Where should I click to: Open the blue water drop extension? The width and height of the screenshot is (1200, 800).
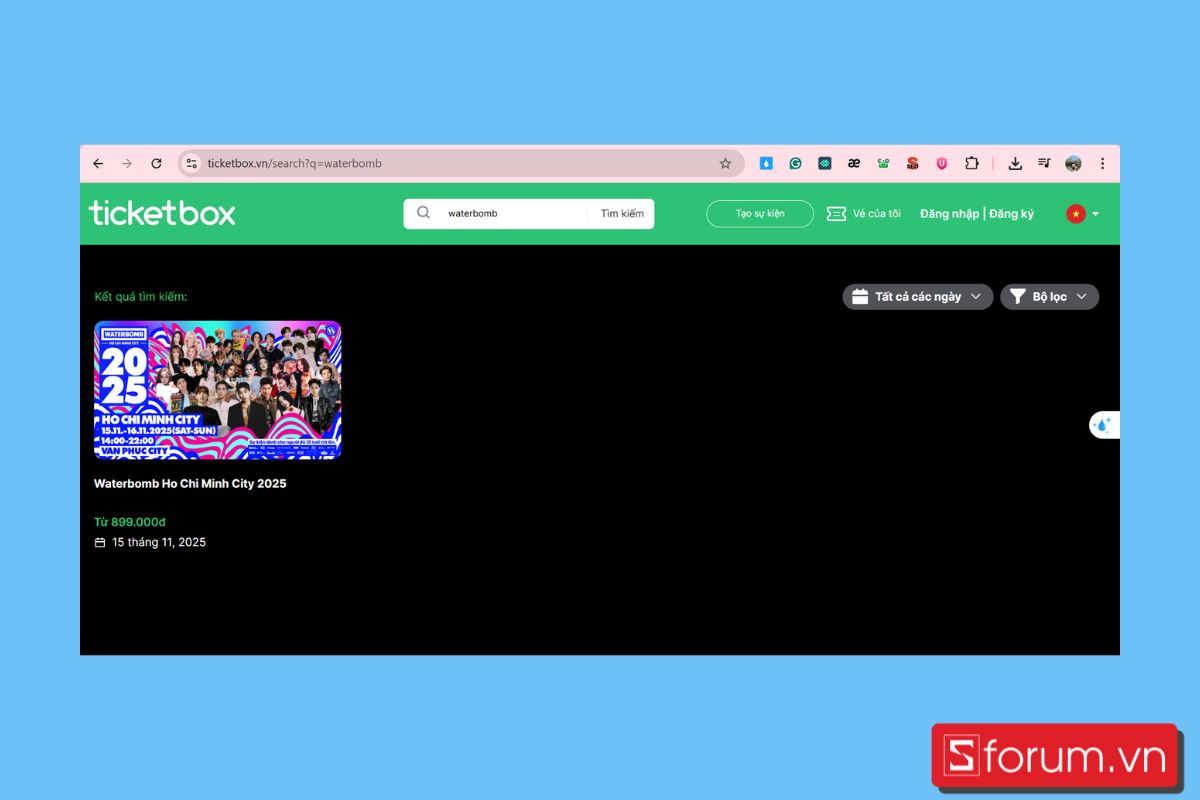click(766, 163)
